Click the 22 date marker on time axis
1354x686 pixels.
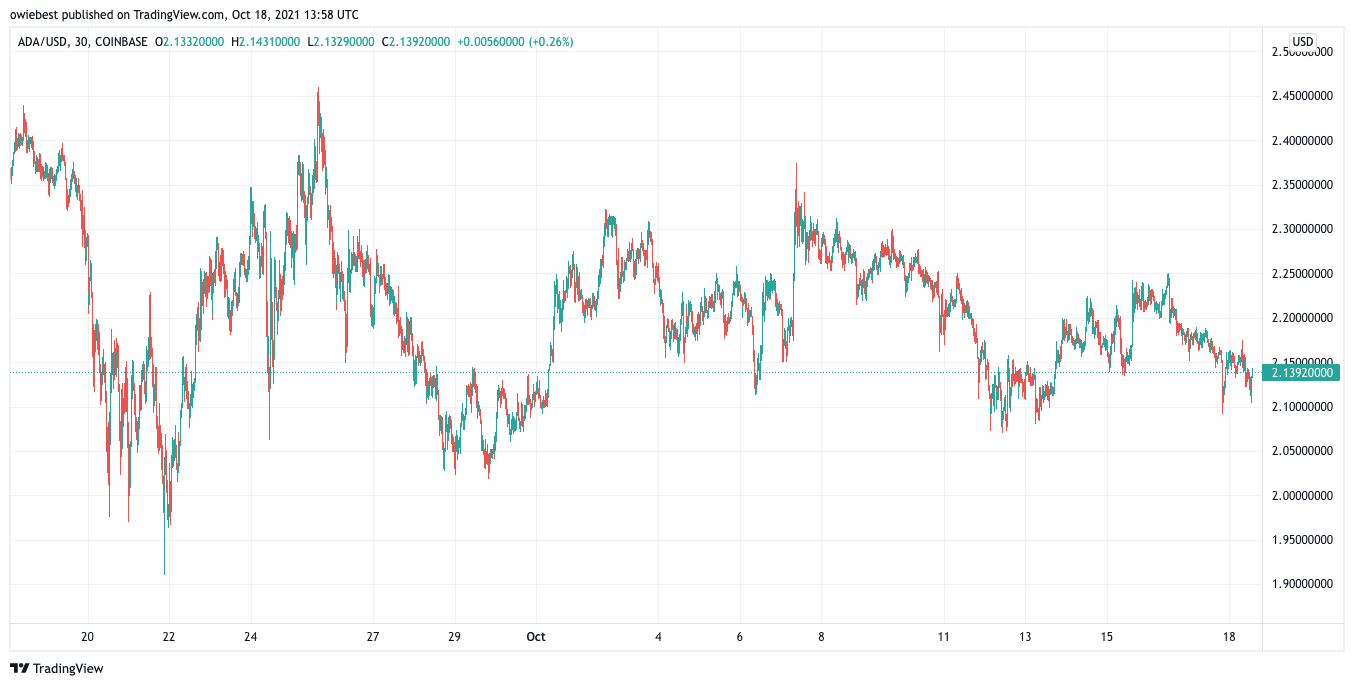click(169, 637)
